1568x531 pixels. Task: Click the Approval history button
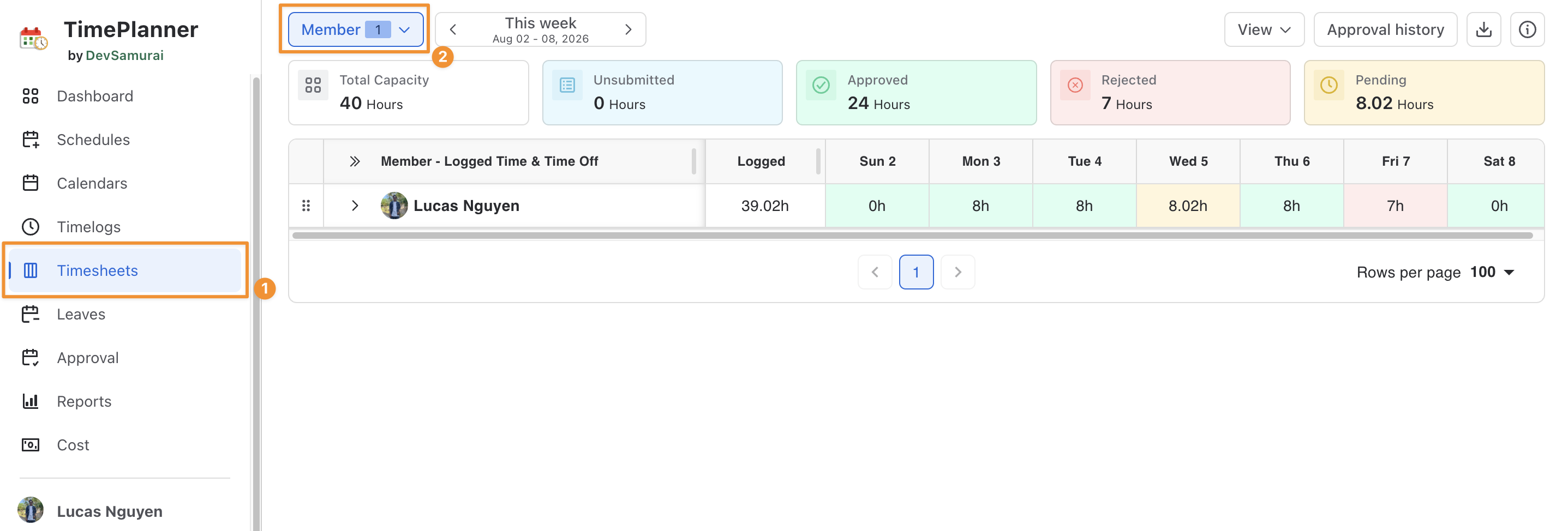tap(1385, 29)
